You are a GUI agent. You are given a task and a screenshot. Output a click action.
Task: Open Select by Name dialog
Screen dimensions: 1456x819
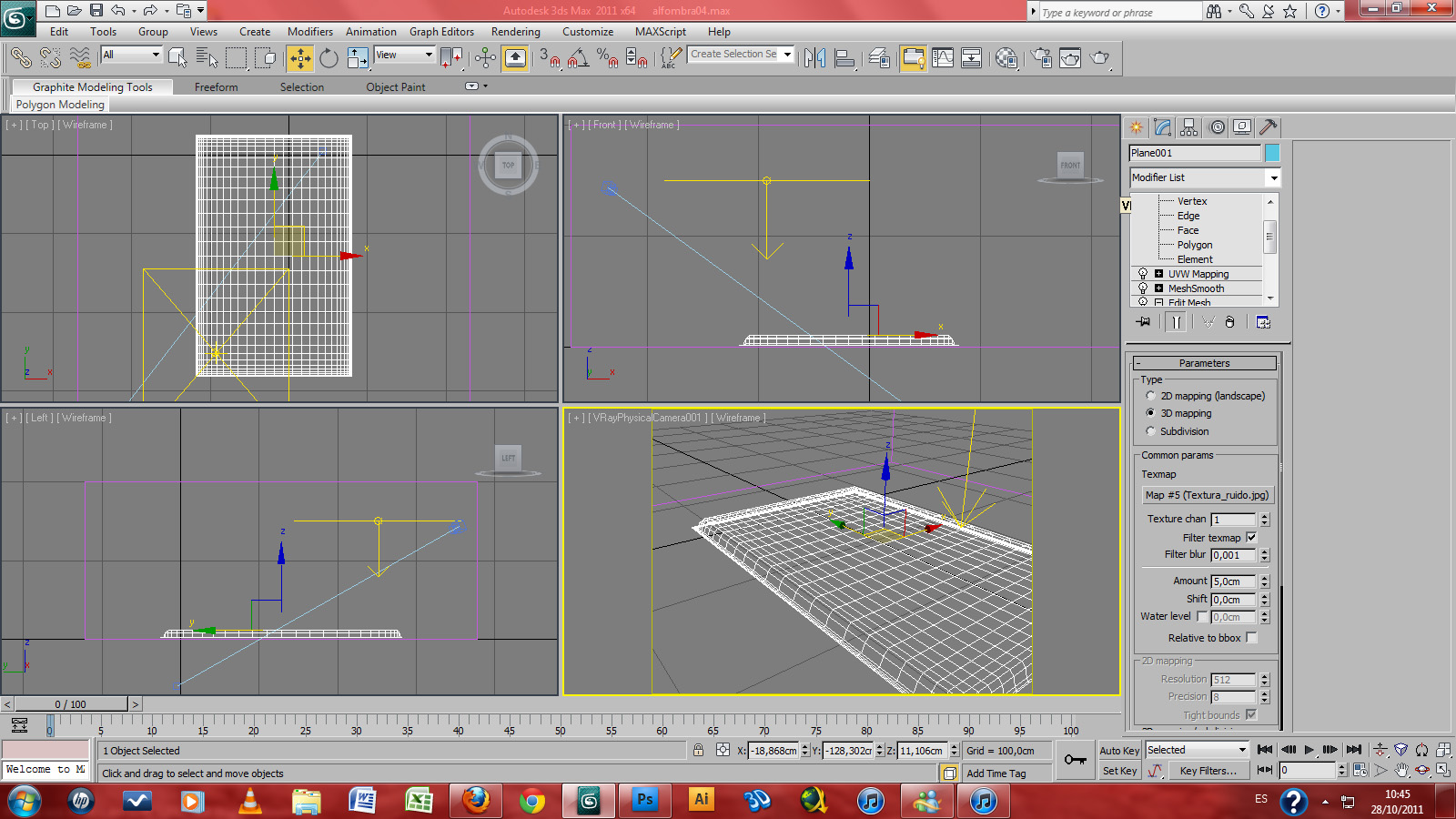pos(209,58)
